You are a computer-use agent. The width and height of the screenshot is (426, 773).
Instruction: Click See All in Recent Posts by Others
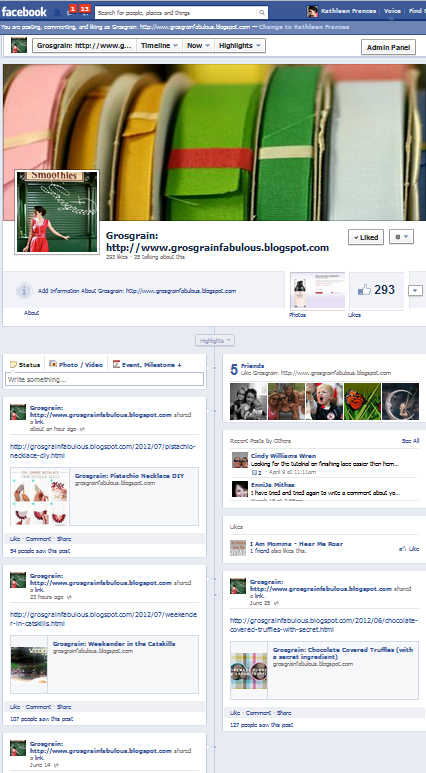pos(410,441)
